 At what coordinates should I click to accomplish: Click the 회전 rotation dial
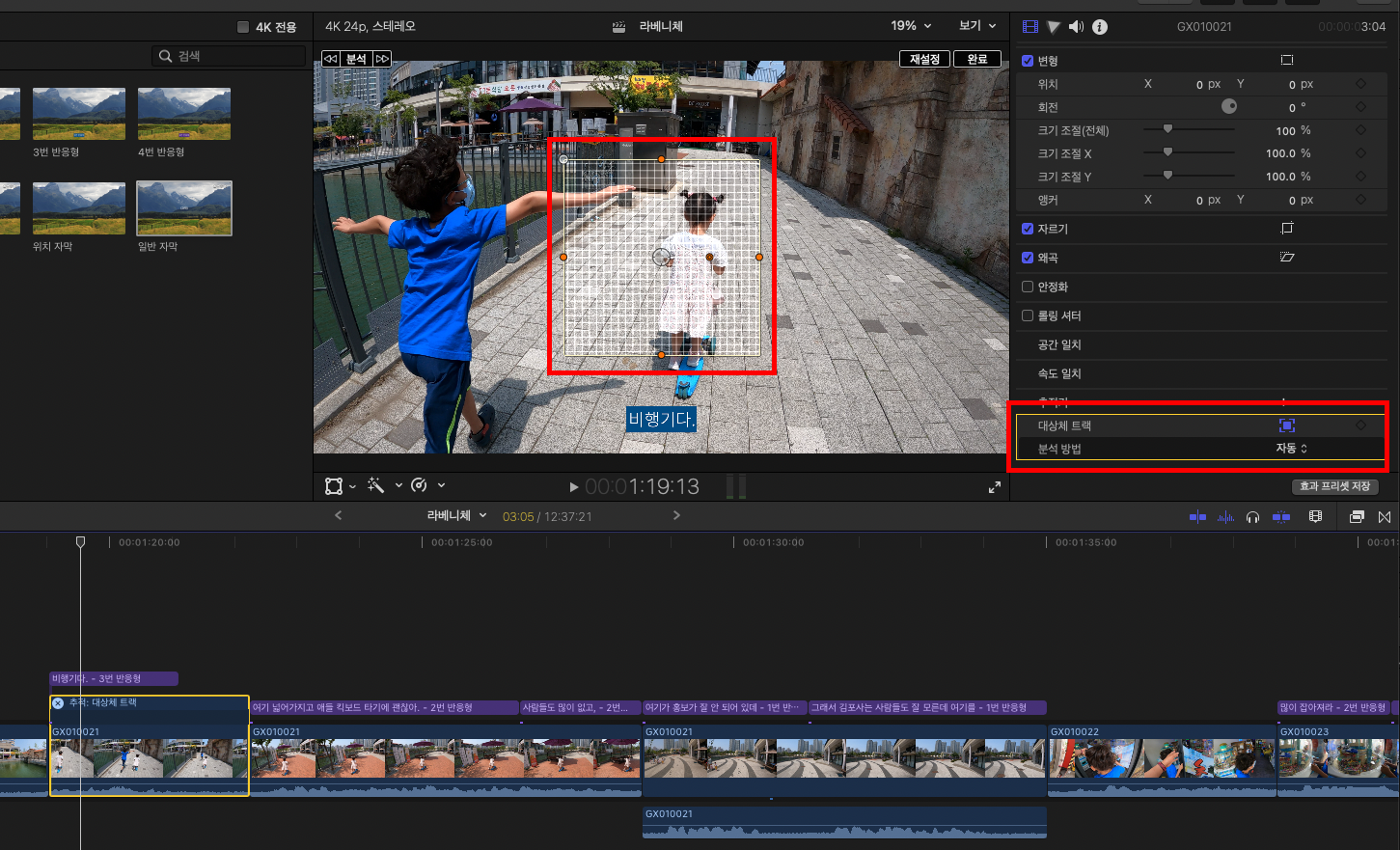coord(1229,107)
